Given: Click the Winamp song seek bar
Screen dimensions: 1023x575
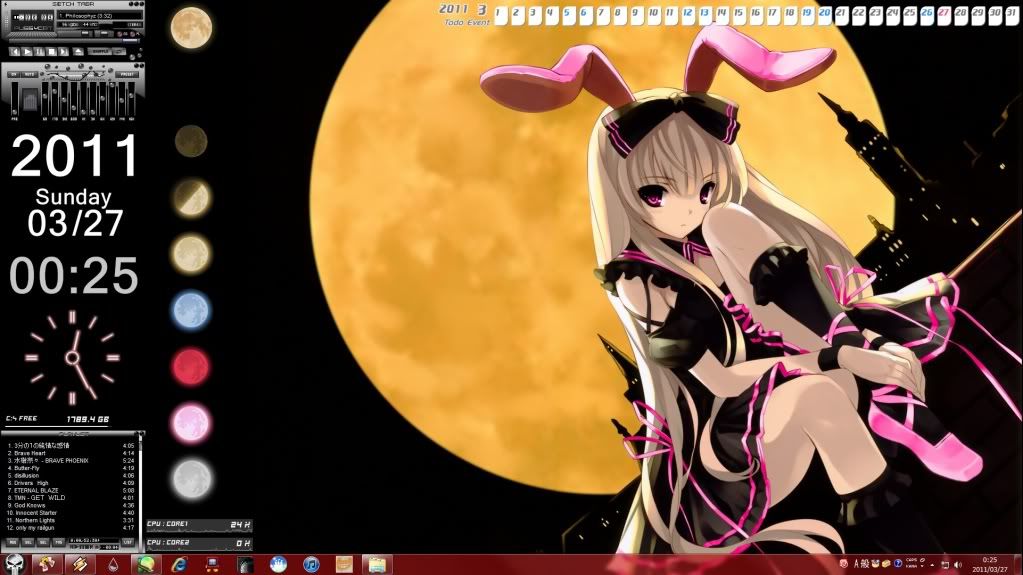Looking at the screenshot, I should click(74, 40).
